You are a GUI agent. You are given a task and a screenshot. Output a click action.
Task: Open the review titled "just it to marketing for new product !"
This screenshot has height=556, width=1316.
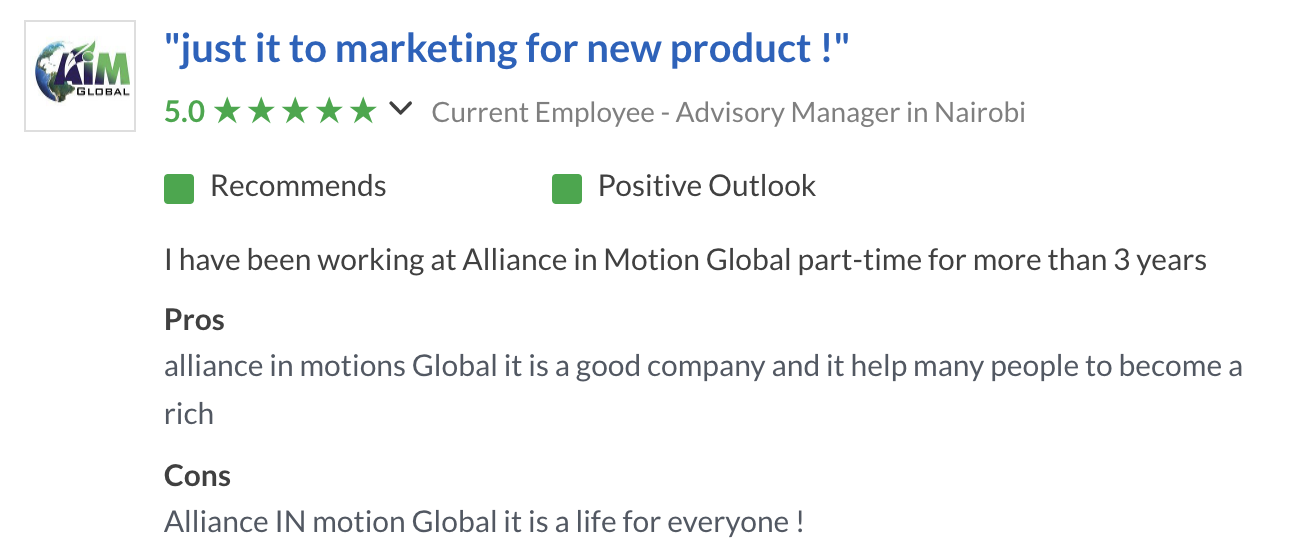(506, 48)
